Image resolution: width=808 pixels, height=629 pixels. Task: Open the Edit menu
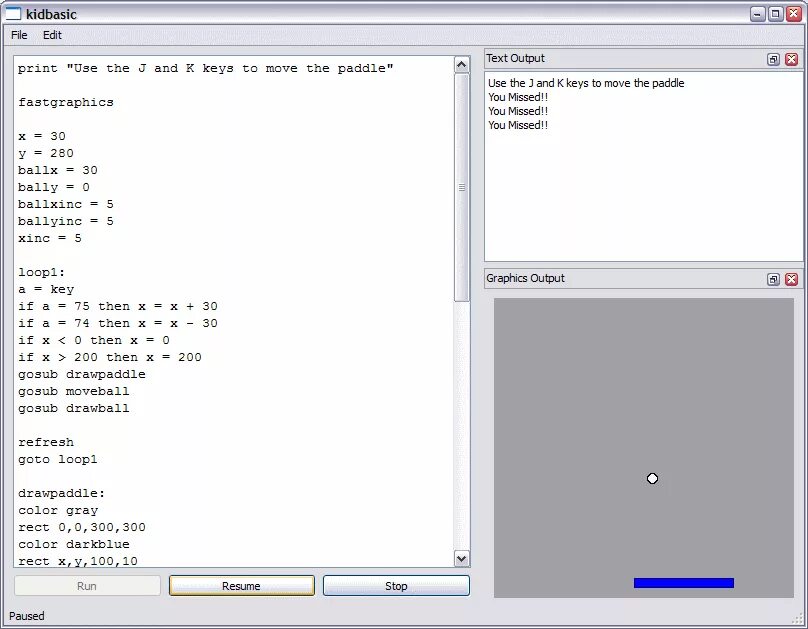point(52,35)
